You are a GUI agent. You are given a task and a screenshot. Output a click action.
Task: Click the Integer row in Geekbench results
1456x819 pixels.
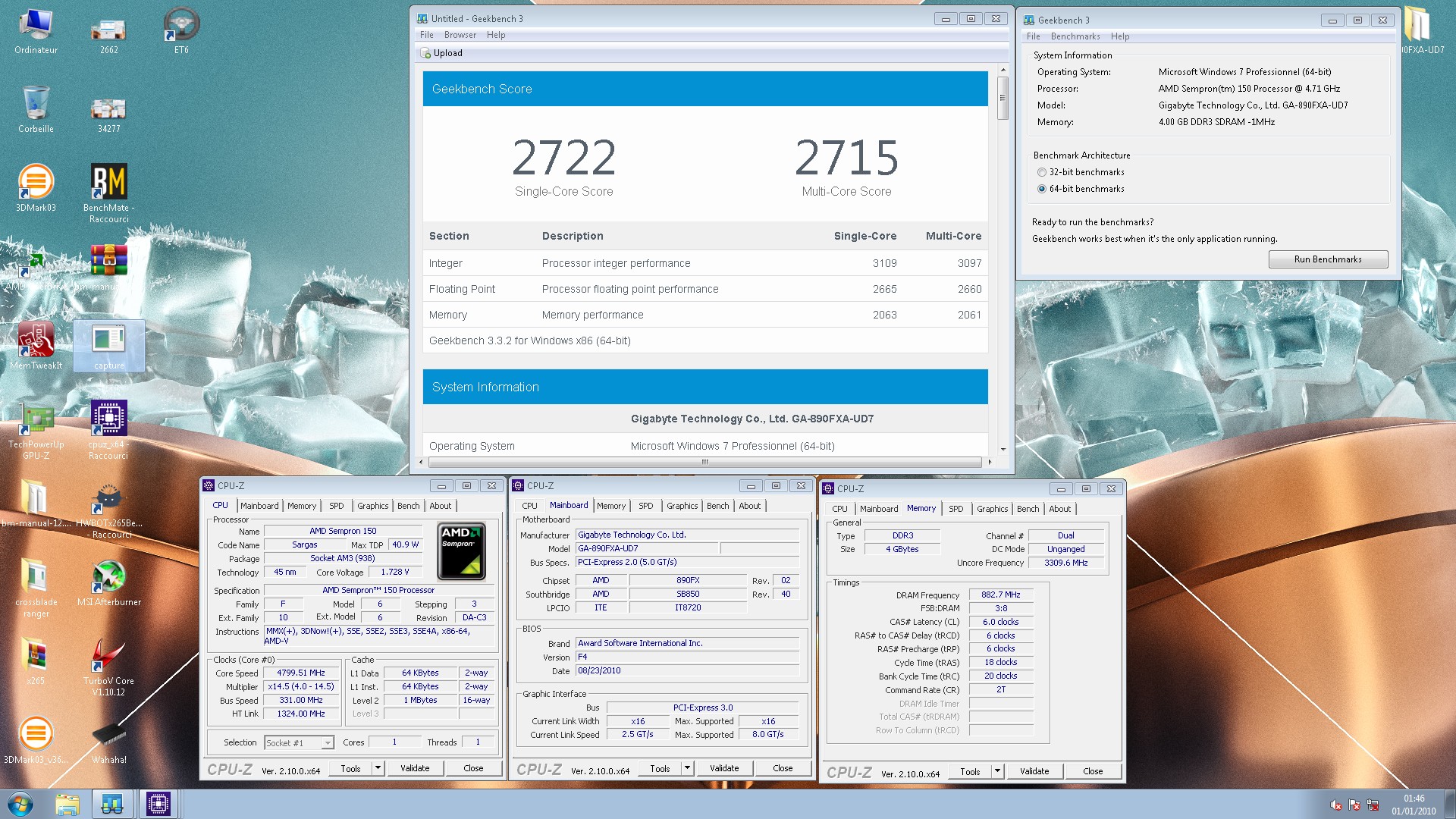pyautogui.click(x=705, y=263)
